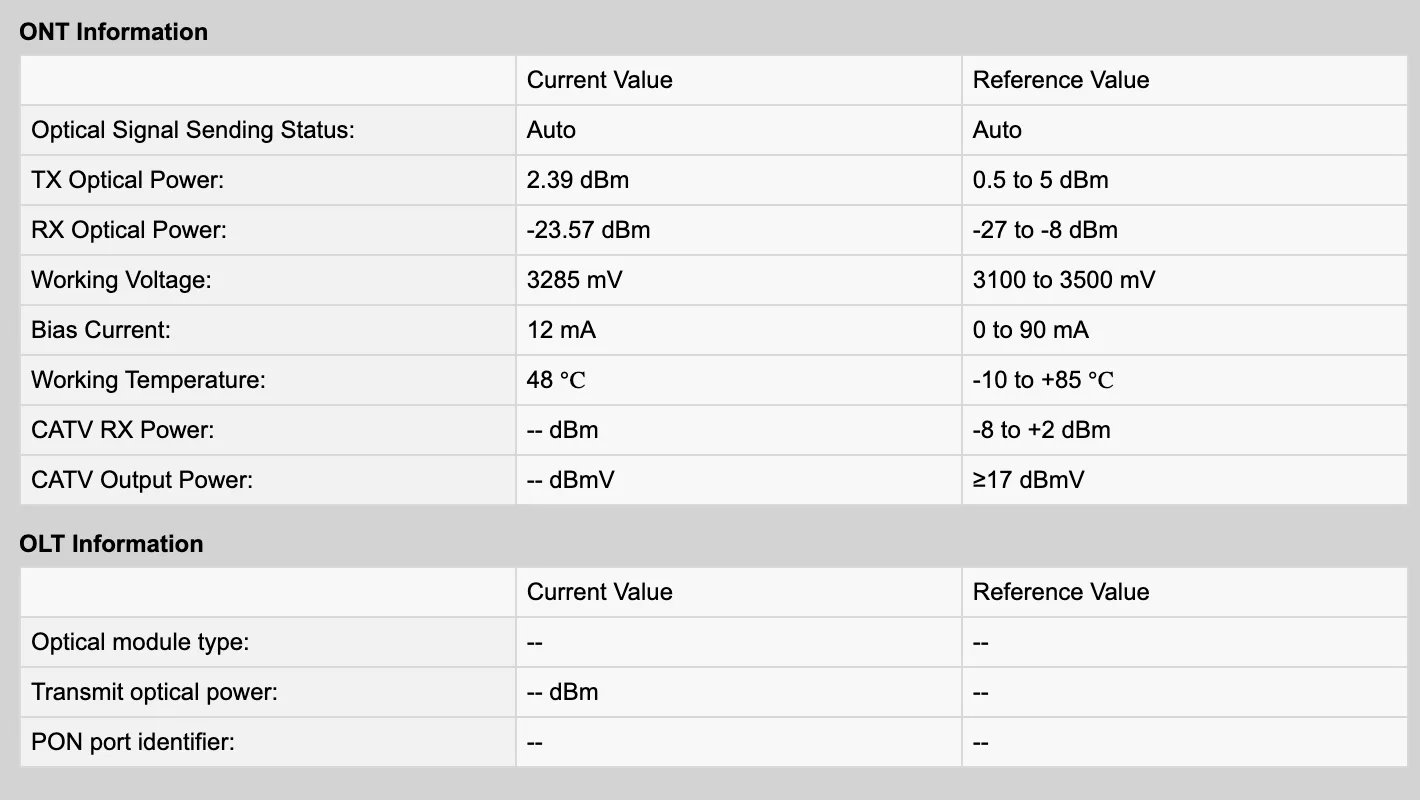This screenshot has height=800, width=1420.
Task: Select the PON port identifier label
Action: [133, 742]
